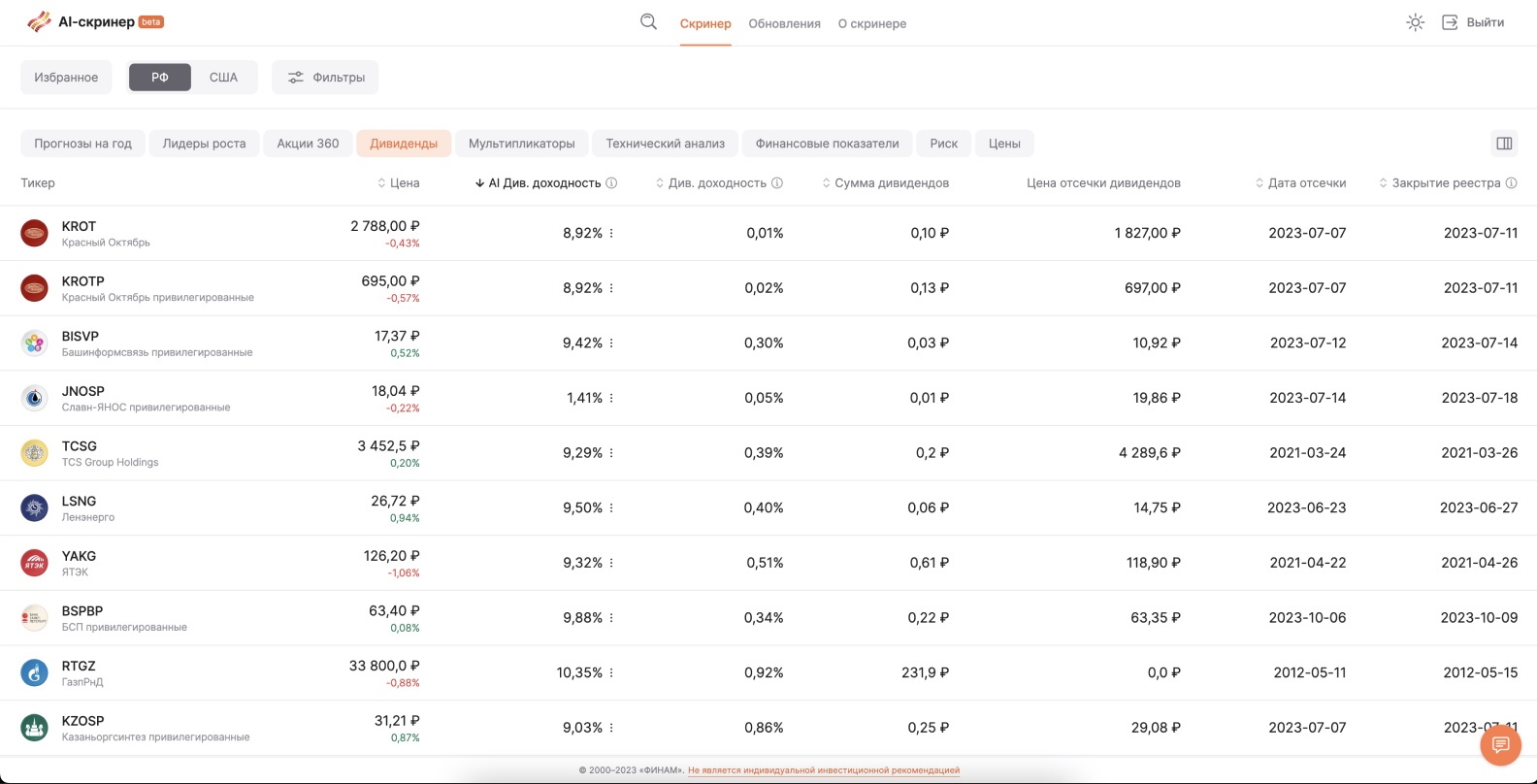Open three-dot menu in KROT row
Viewport: 1537px width, 784px height.
[611, 234]
